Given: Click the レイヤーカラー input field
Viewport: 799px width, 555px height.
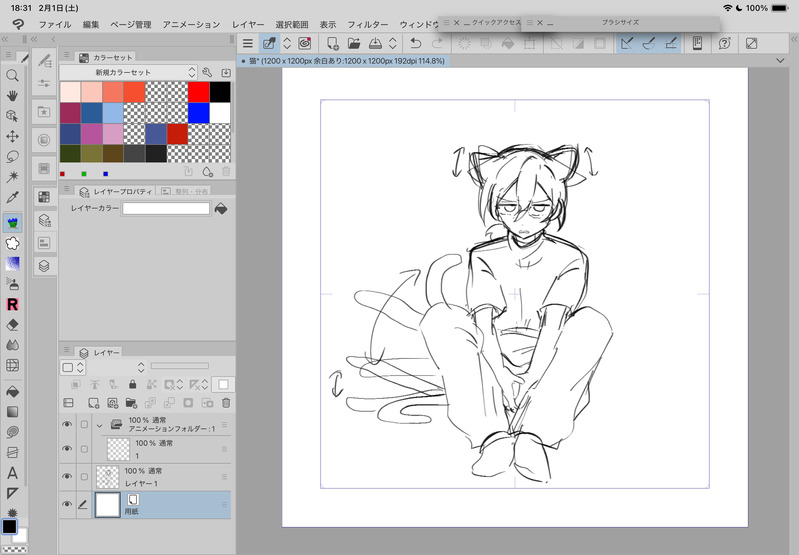Looking at the screenshot, I should point(166,208).
